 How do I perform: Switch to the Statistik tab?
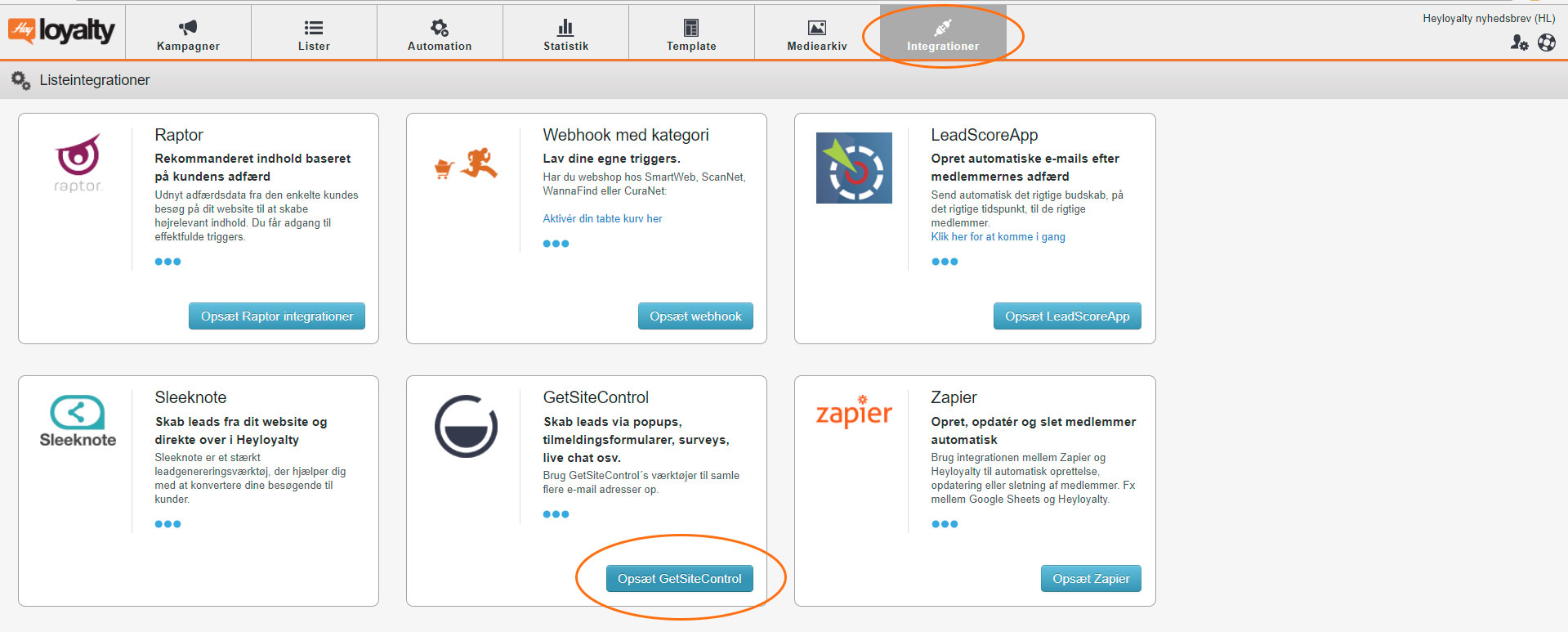(x=565, y=33)
